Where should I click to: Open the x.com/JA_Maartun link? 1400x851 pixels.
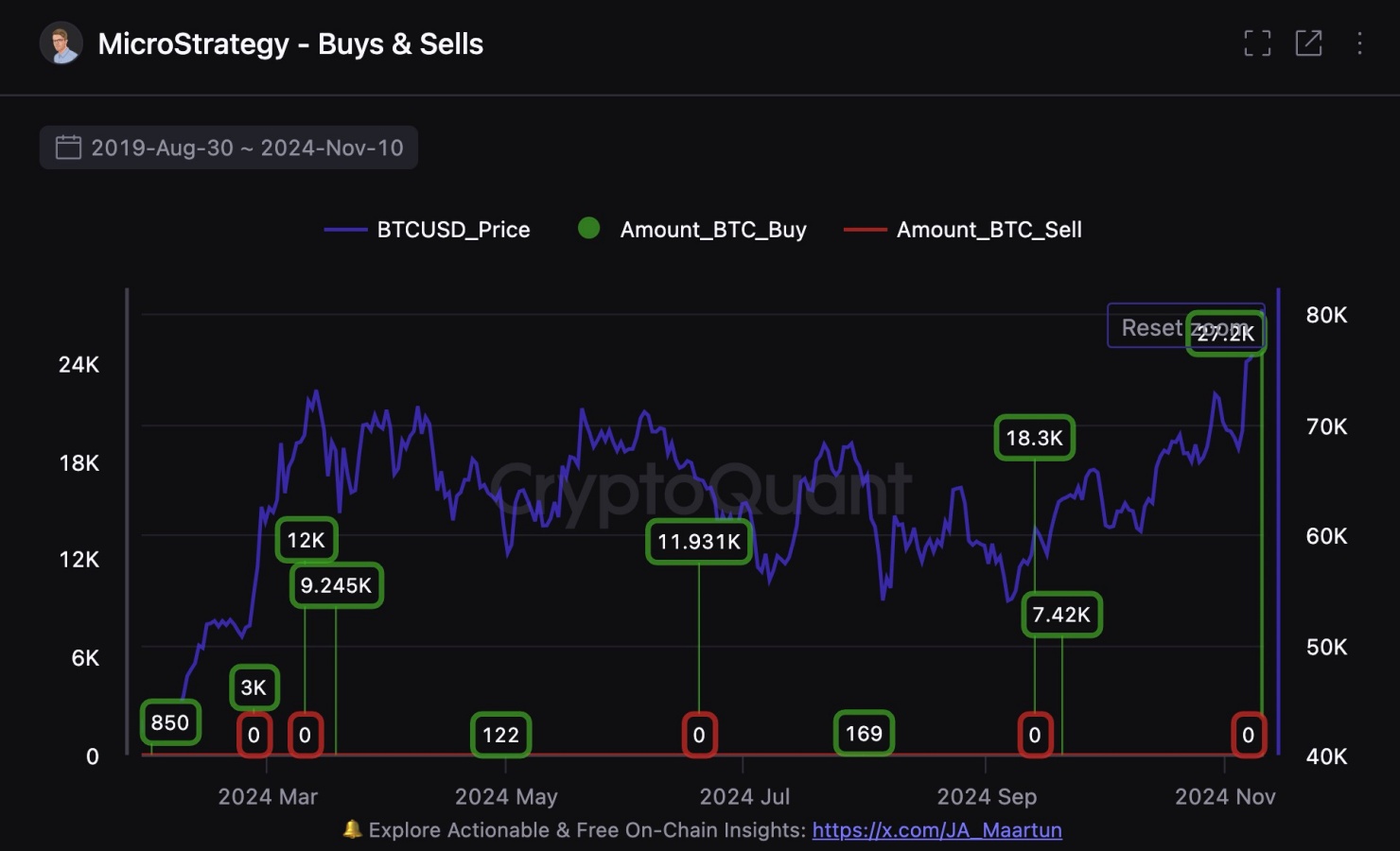point(936,830)
